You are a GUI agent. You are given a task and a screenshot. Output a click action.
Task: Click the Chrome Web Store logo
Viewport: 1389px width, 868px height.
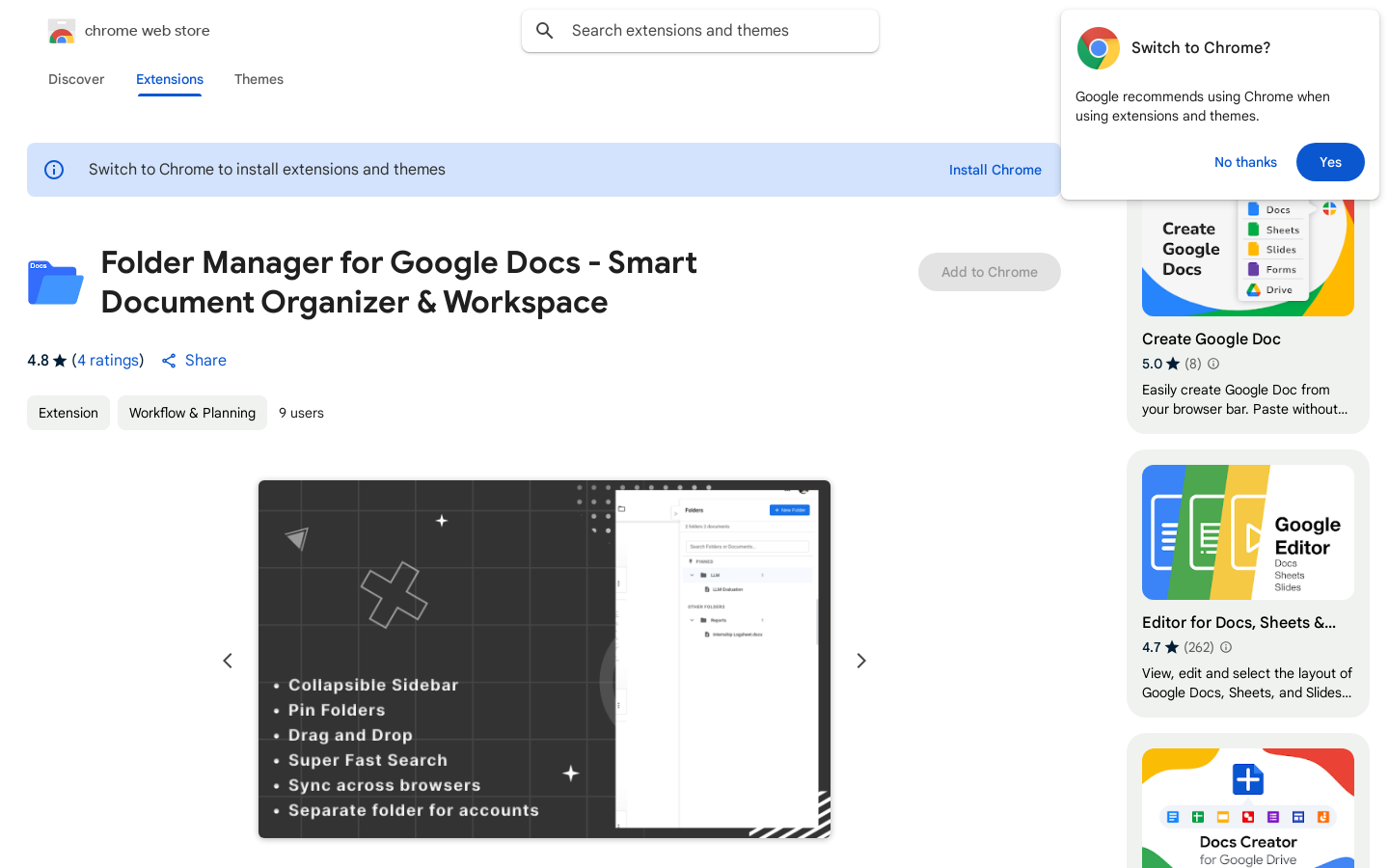pos(62,31)
